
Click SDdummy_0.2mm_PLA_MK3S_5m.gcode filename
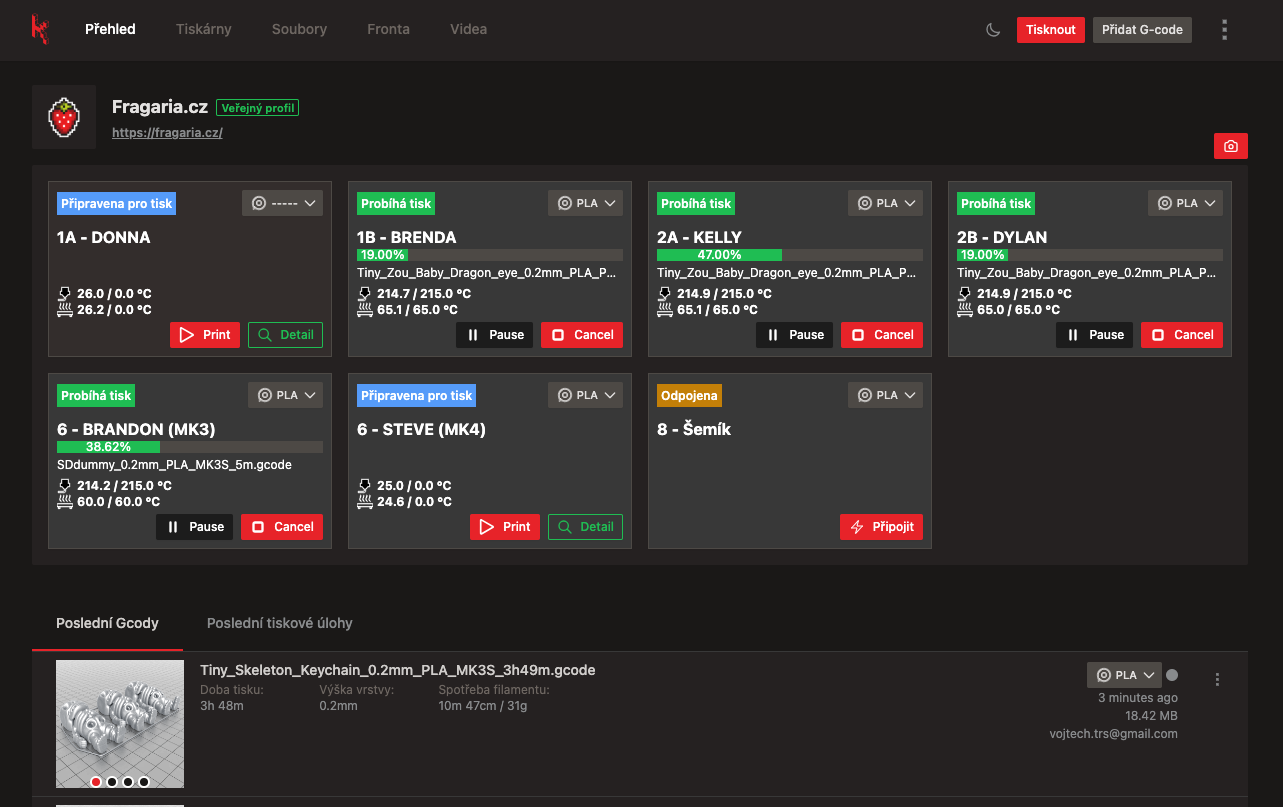175,465
